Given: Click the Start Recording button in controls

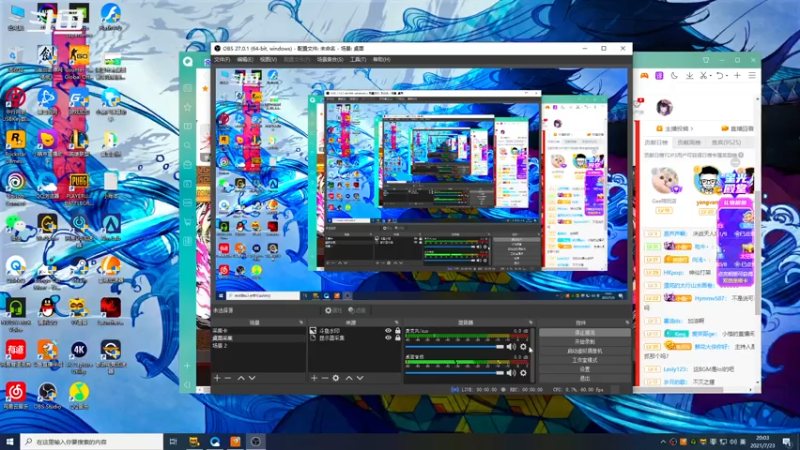Looking at the screenshot, I should [x=585, y=342].
